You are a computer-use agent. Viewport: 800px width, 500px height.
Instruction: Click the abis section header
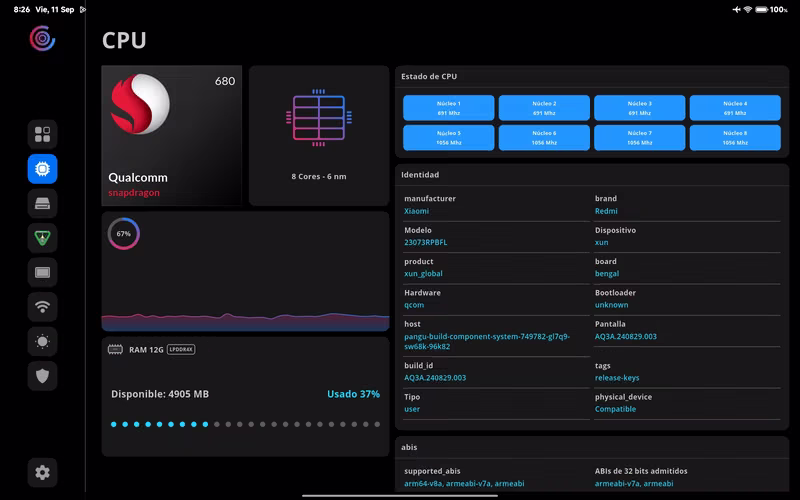point(409,447)
